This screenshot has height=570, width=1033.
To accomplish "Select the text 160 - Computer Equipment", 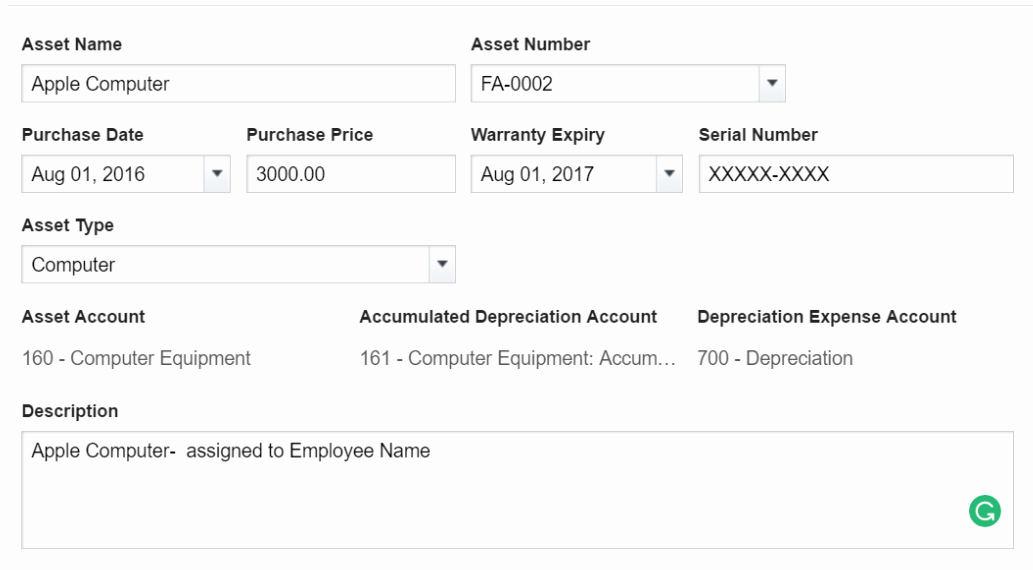I will [x=136, y=358].
